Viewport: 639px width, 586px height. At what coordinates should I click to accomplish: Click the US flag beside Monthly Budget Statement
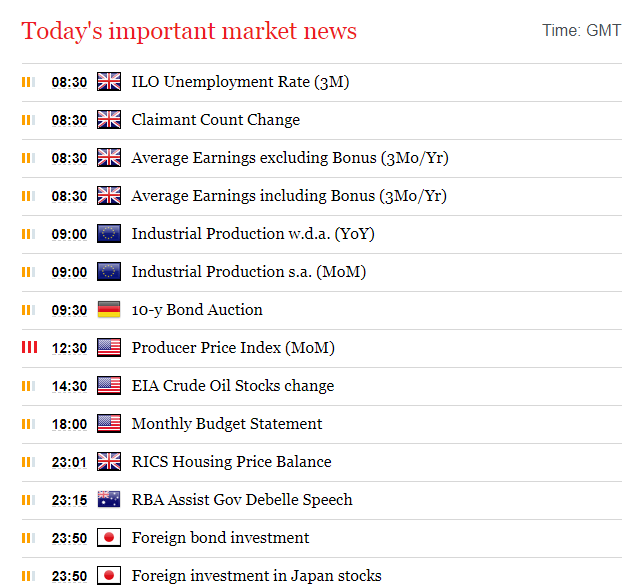(x=109, y=423)
